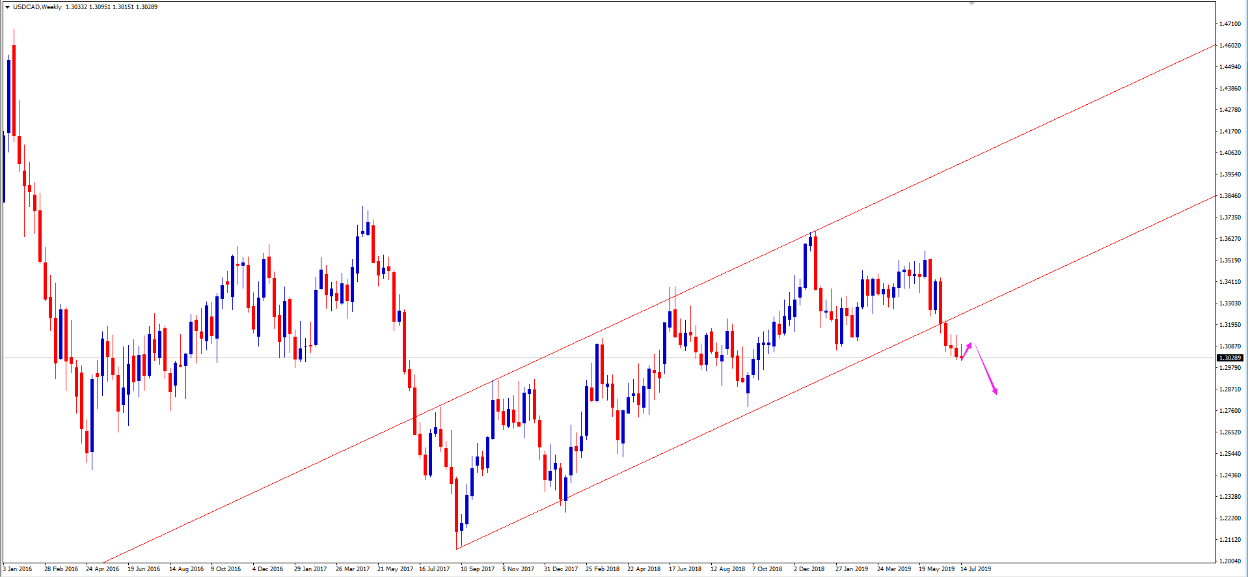Click the 25 Feb 2018 date label
This screenshot has height=577, width=1248.
(602, 568)
